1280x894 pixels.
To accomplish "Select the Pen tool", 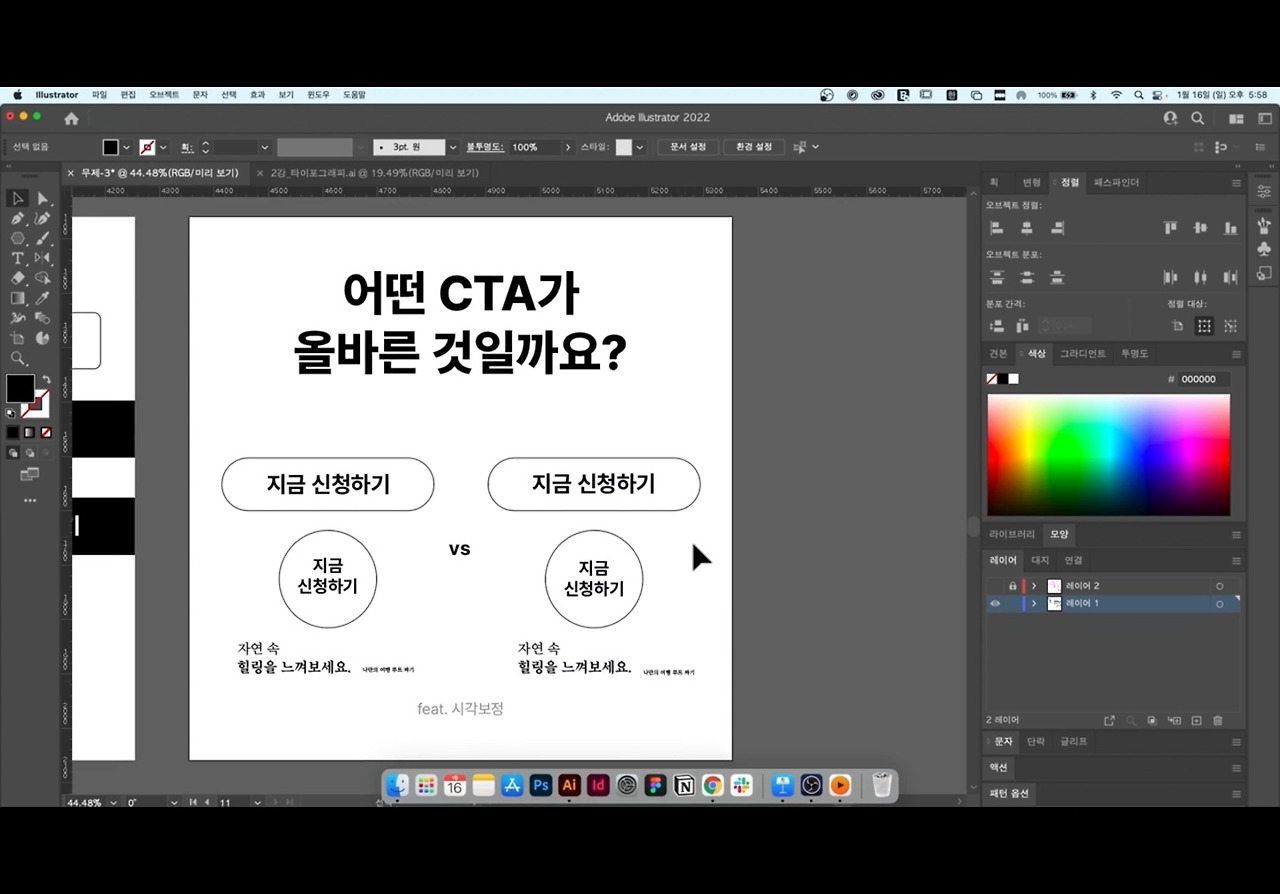I will click(16, 218).
